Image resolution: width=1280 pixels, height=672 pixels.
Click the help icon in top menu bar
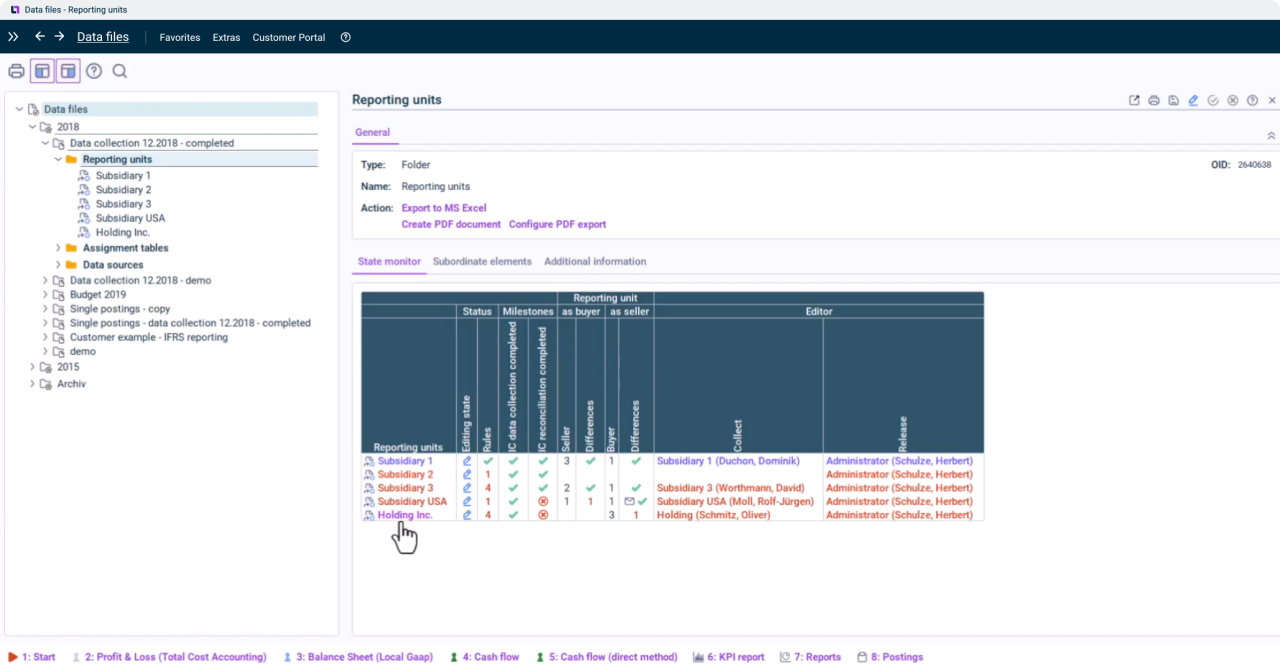coord(346,37)
